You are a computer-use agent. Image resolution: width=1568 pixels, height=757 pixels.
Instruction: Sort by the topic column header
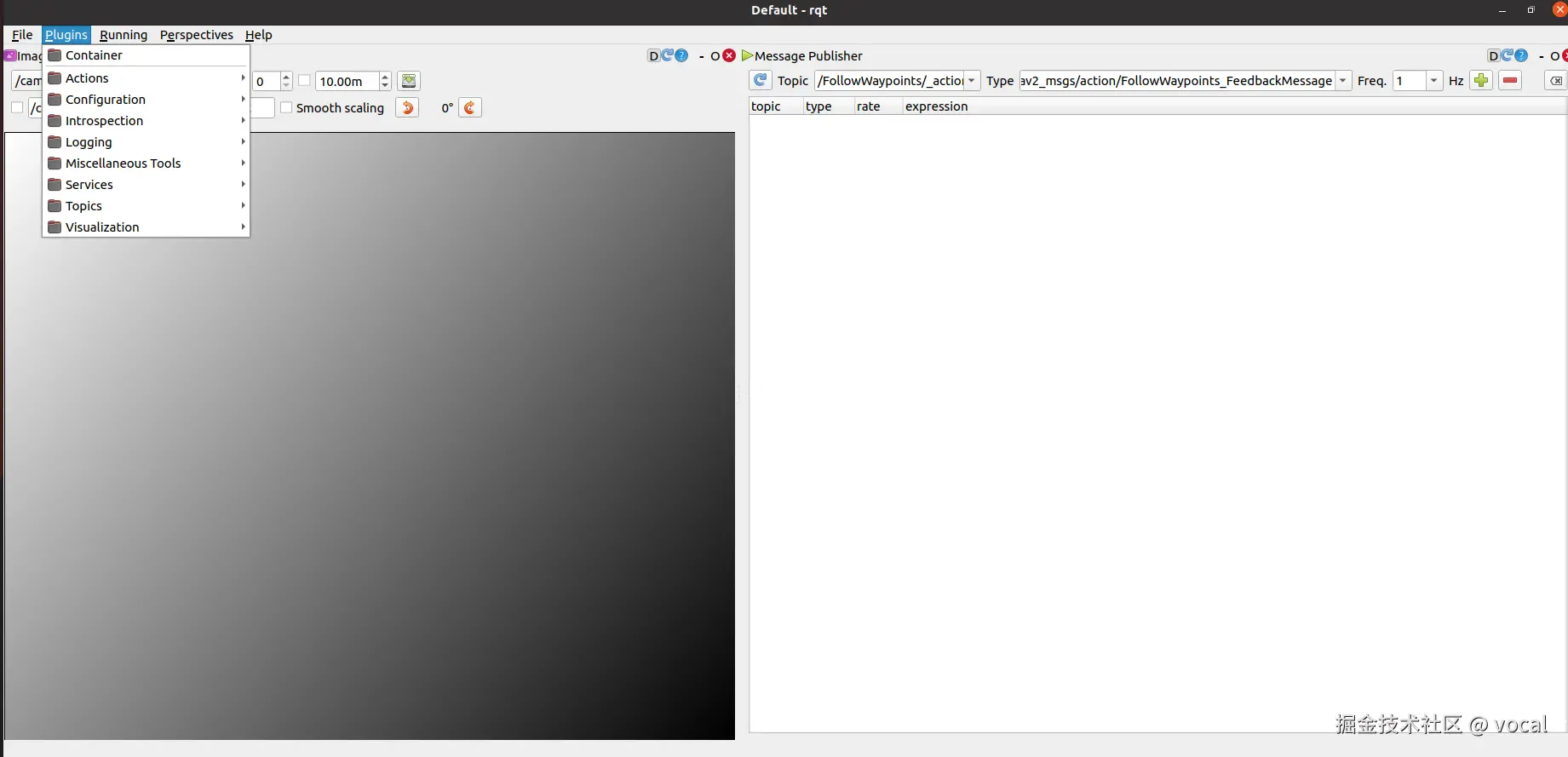coord(776,106)
